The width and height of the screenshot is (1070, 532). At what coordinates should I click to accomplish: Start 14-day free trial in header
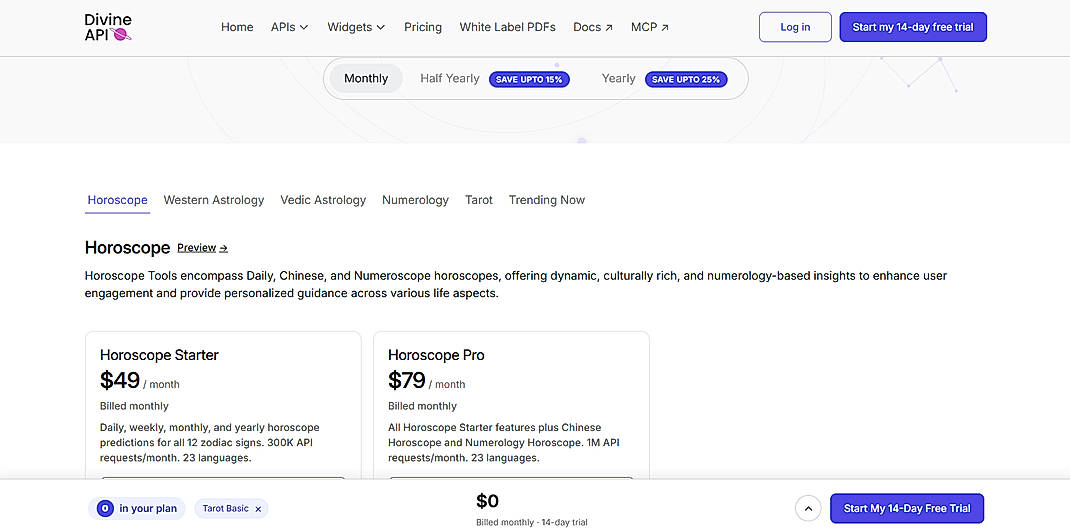[913, 27]
